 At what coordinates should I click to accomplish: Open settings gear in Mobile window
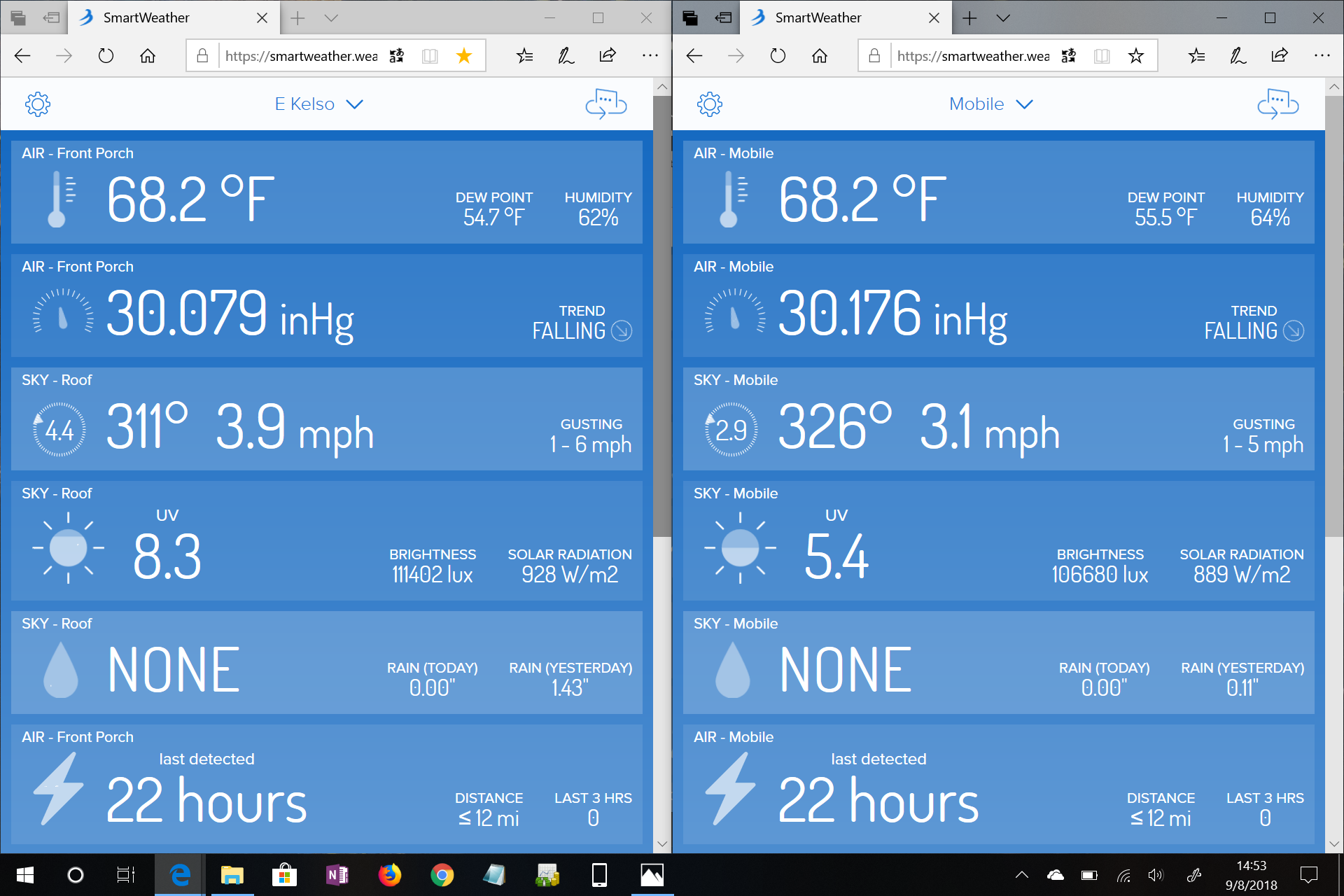(x=710, y=104)
